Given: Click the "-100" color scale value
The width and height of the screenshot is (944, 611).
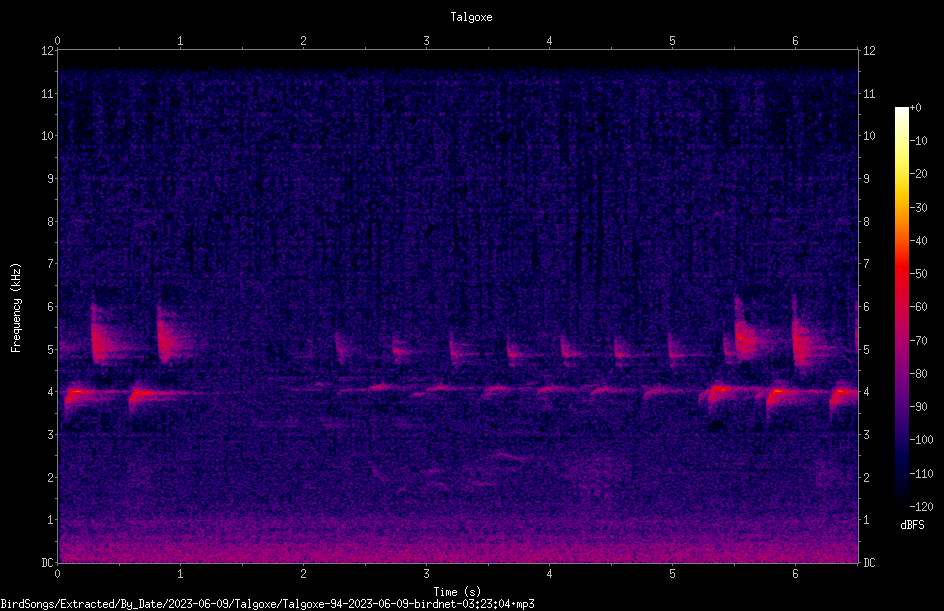Looking at the screenshot, I should click(922, 440).
